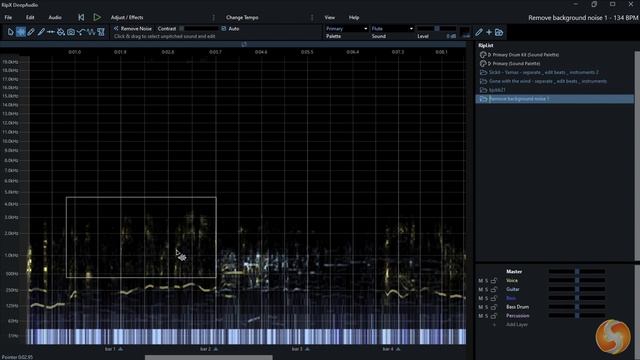Click palette icon of Primary (Sound Palette)
640x360 pixels.
(x=483, y=64)
